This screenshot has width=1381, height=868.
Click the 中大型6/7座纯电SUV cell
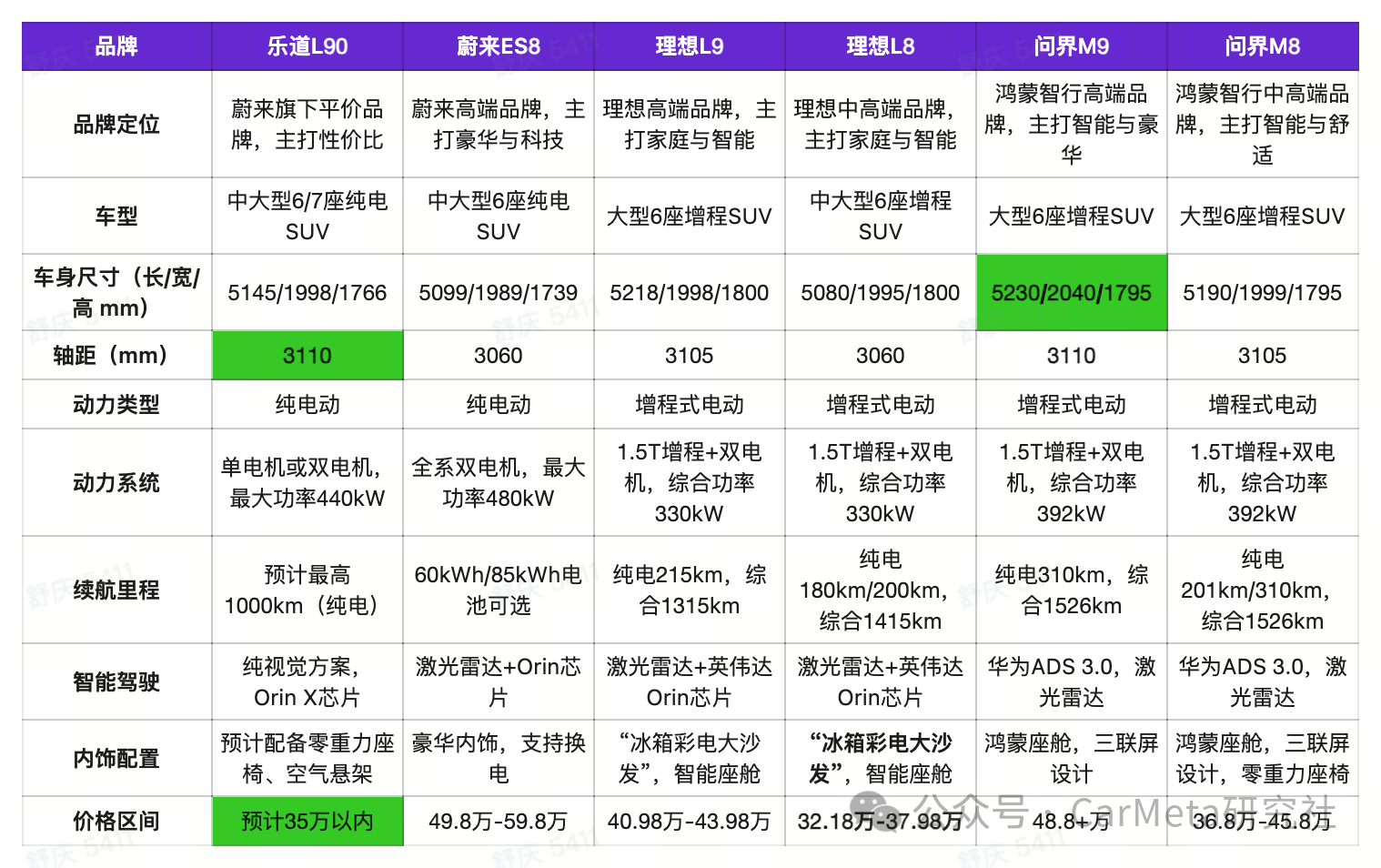click(307, 216)
